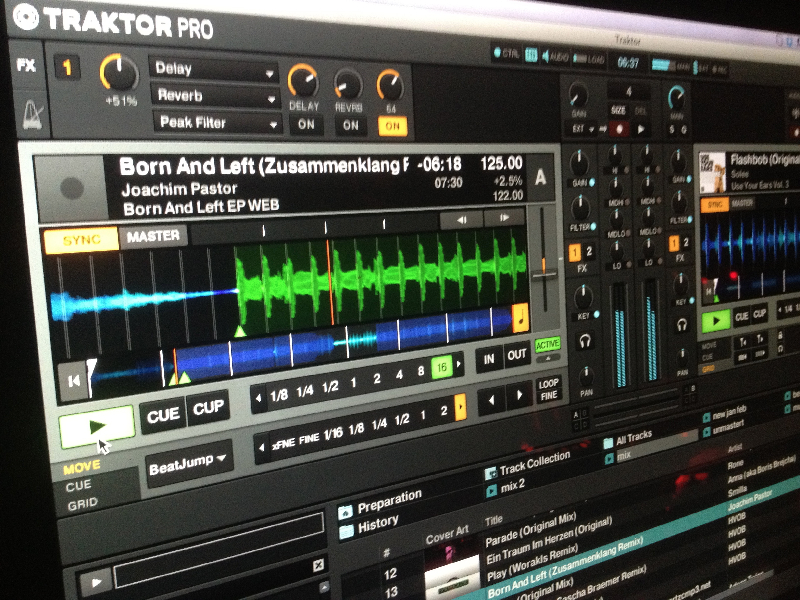Turn on the REVRB effect ON button
Image resolution: width=800 pixels, height=600 pixels.
351,126
